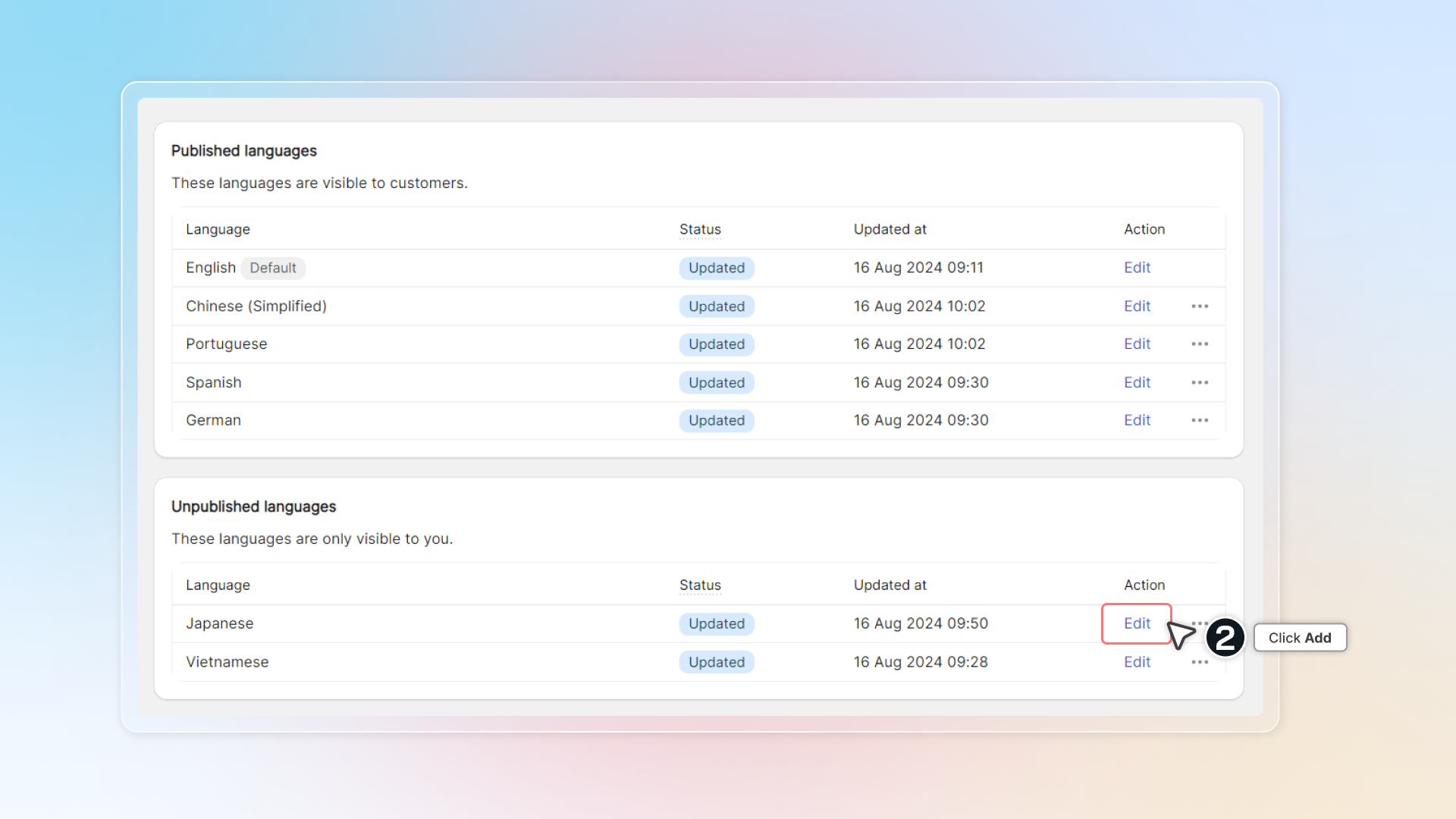Open more actions menu for Portuguese
The height and width of the screenshot is (819, 1456).
(x=1199, y=344)
